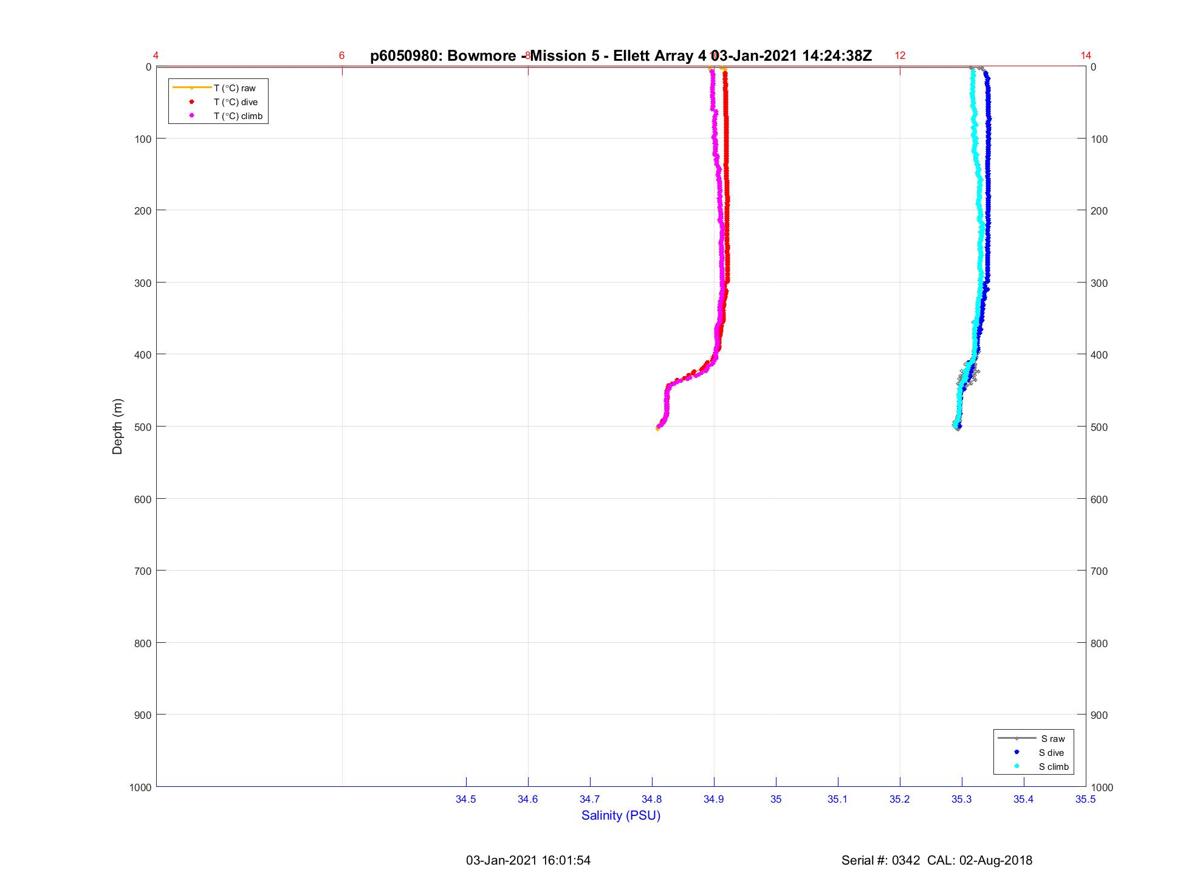Image resolution: width=1200 pixels, height=885 pixels.
Task: Click the left axis 300 depth tick label
Action: tap(143, 283)
